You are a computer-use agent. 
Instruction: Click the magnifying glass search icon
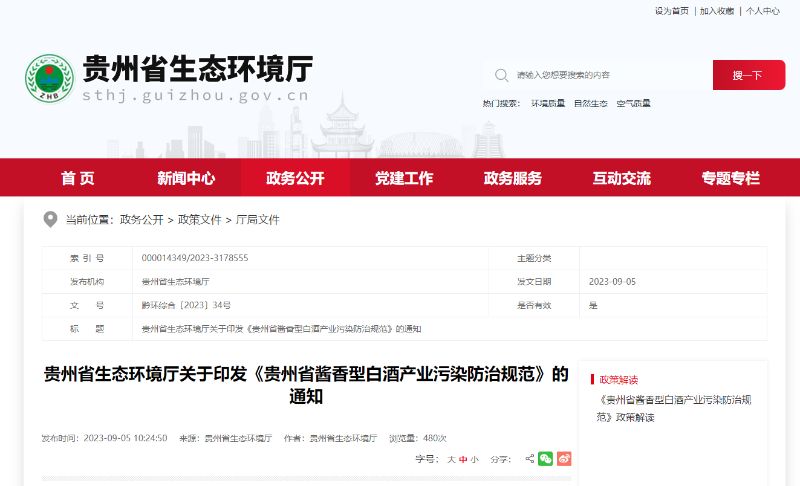[x=500, y=75]
